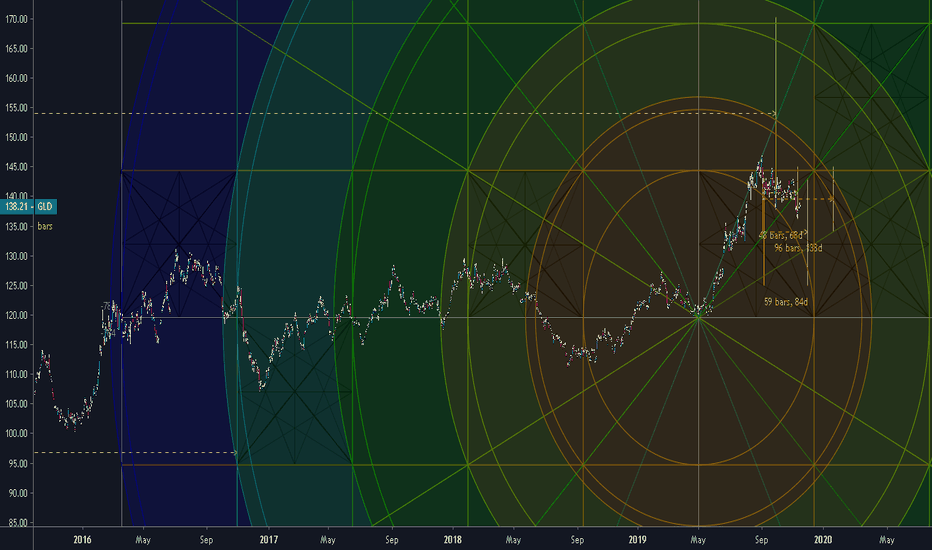Select the May 2019 tick on time axis
The width and height of the screenshot is (932, 550).
click(x=698, y=540)
